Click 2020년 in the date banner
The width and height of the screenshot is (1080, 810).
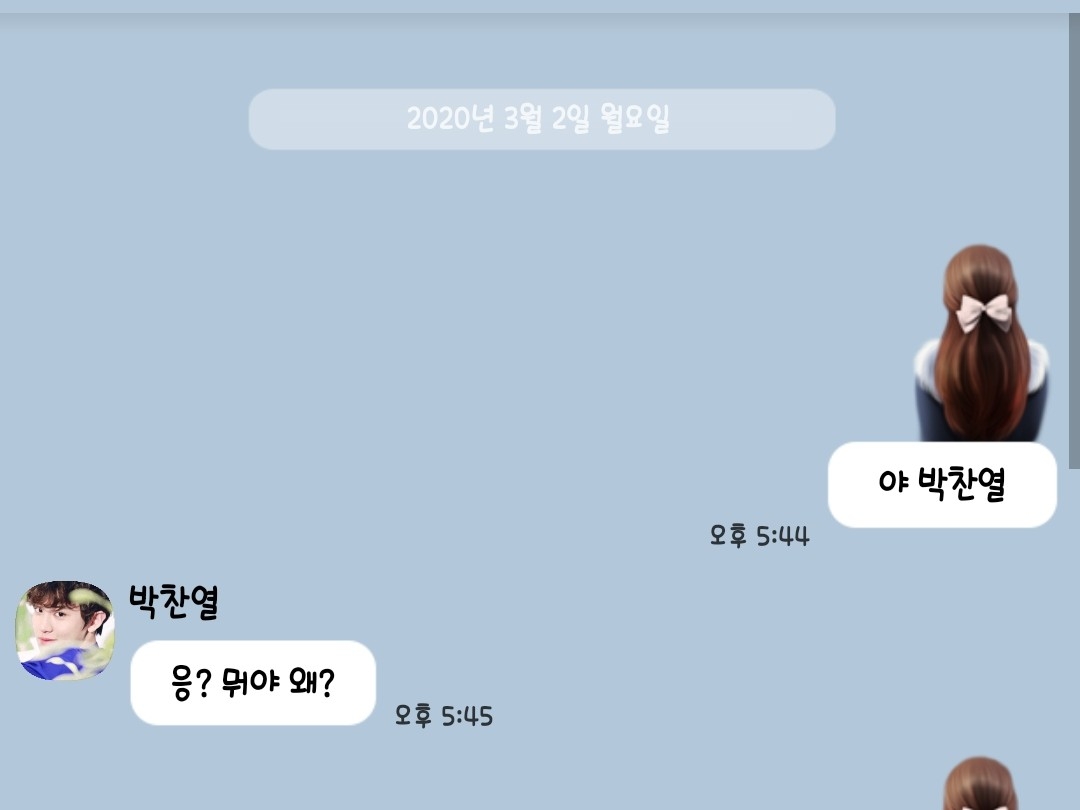click(450, 118)
